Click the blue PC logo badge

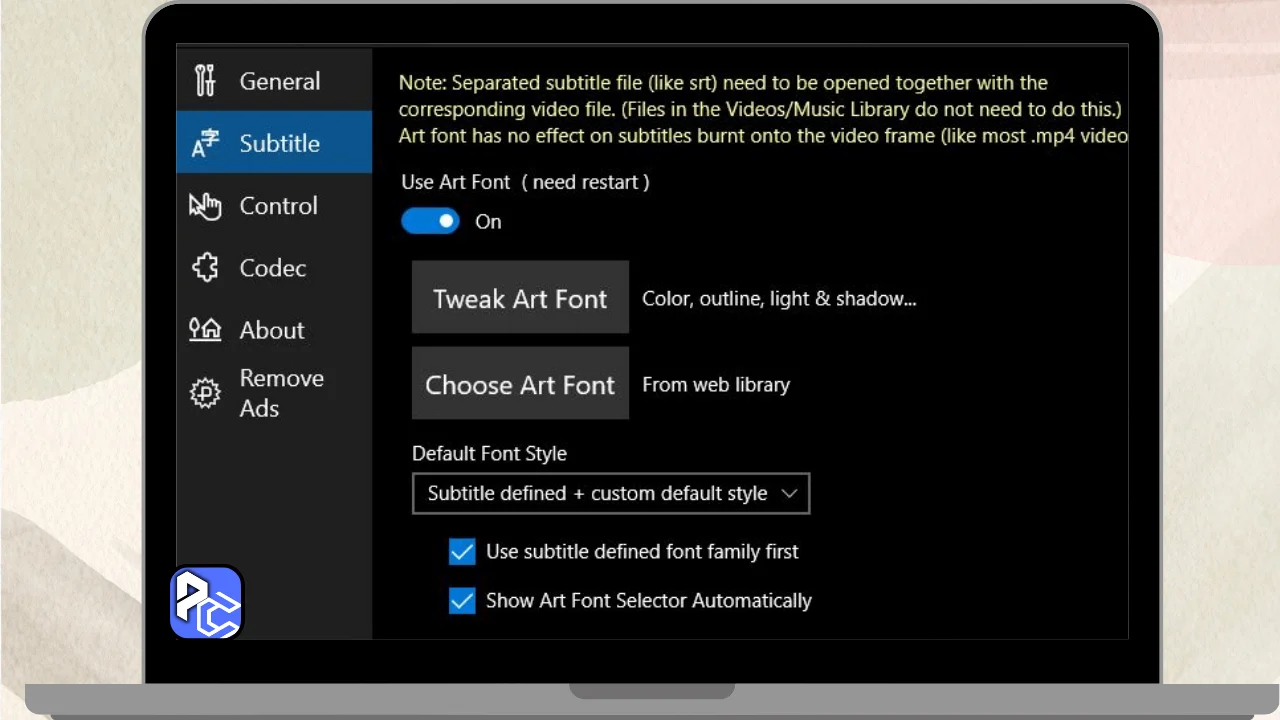207,603
